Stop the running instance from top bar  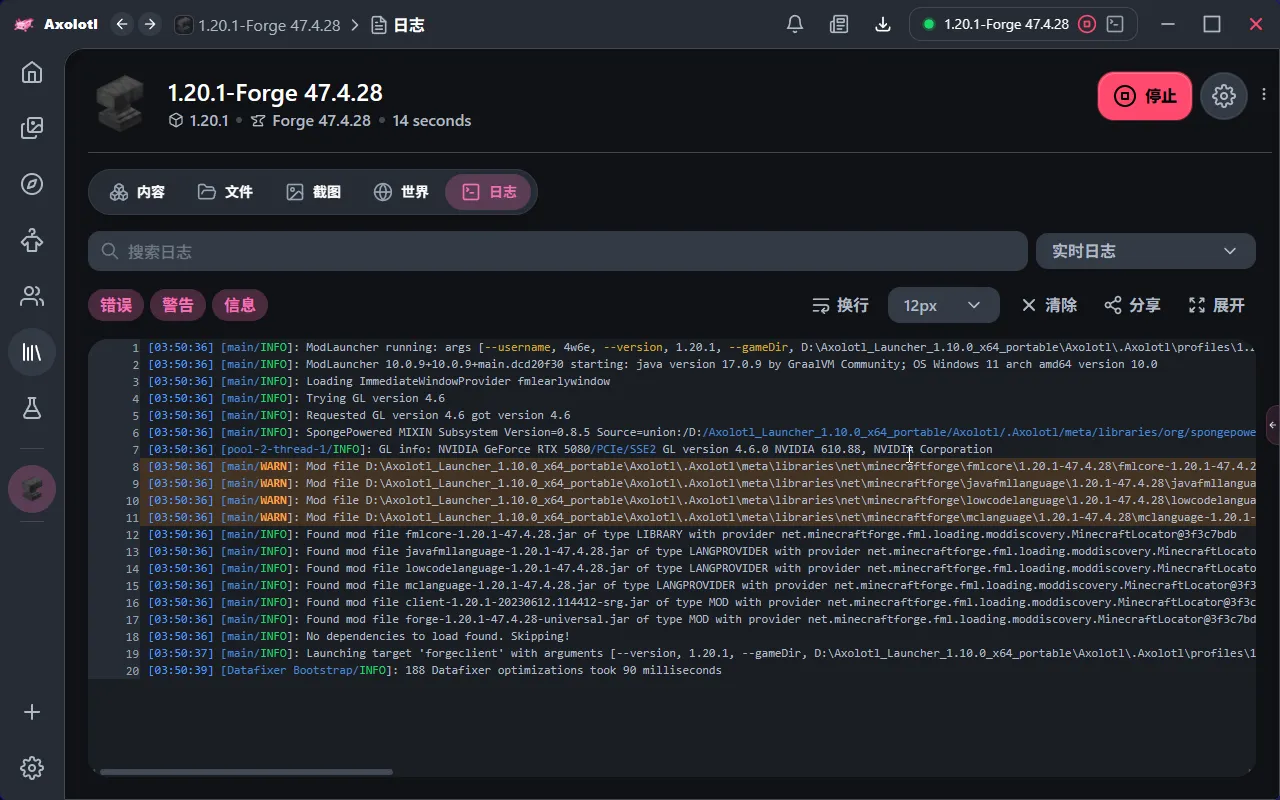click(1087, 24)
